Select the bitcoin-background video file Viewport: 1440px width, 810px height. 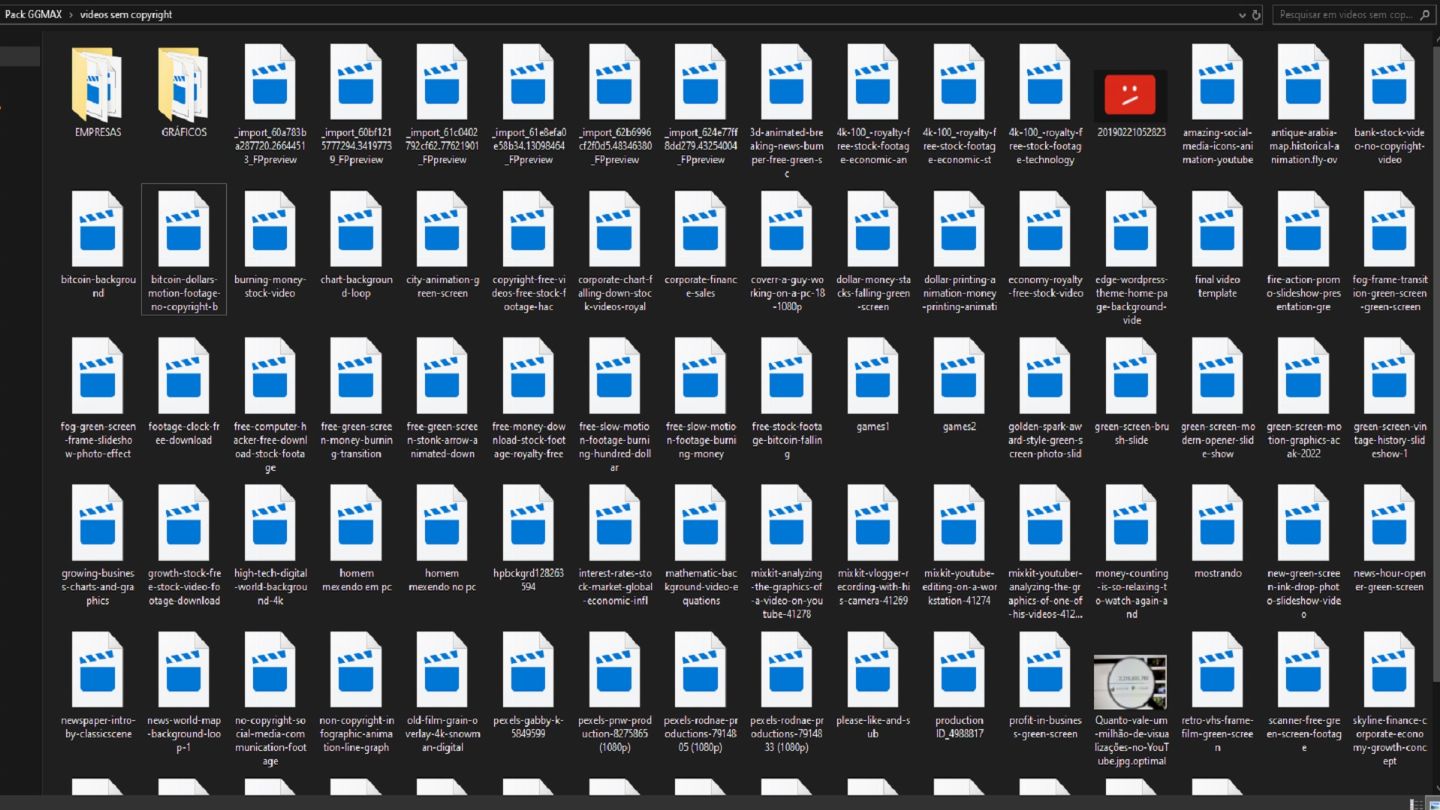97,245
